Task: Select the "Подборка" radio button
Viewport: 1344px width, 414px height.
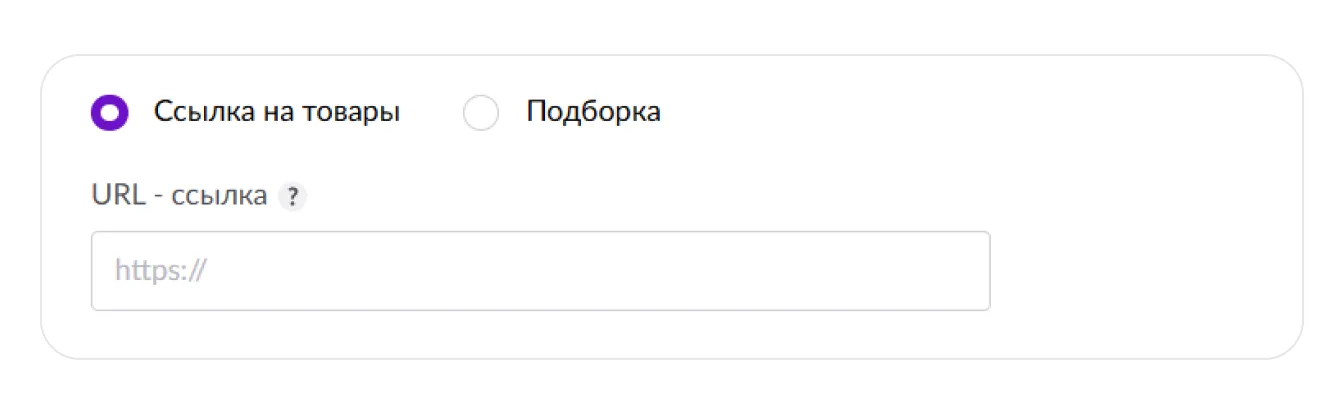Action: 481,112
